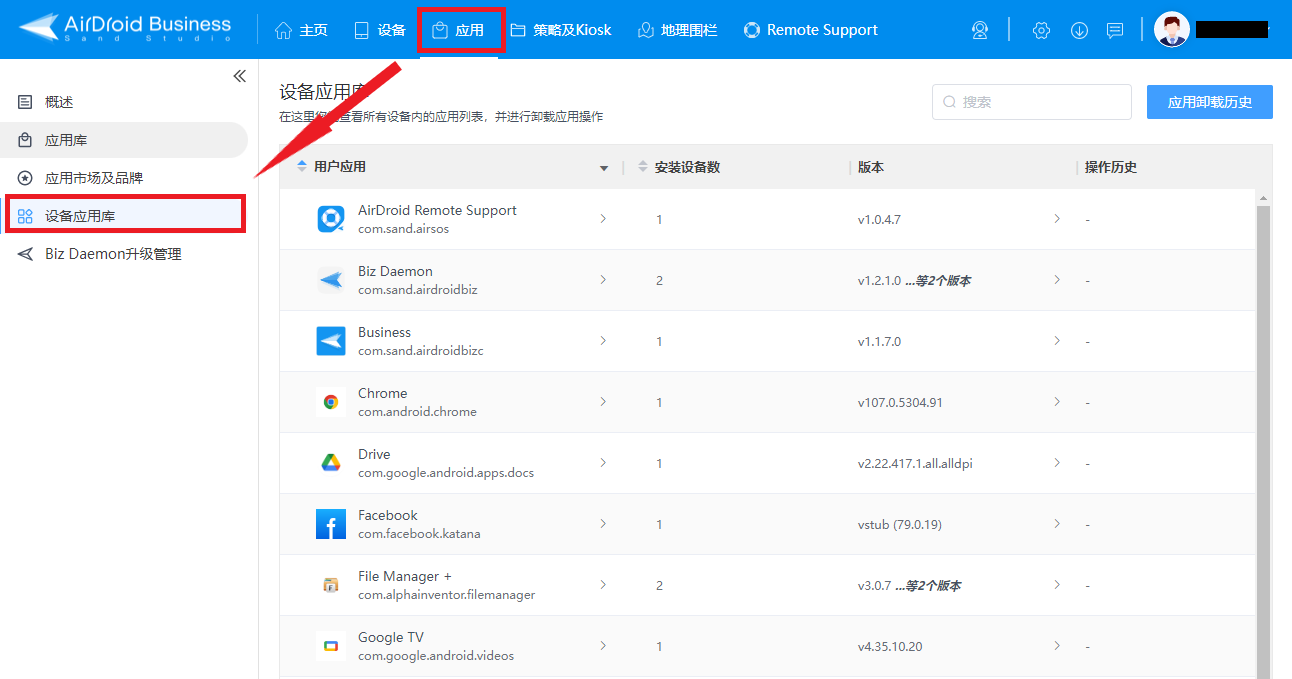This screenshot has width=1292, height=679.
Task: Click the search box 搜索
Action: [1031, 102]
